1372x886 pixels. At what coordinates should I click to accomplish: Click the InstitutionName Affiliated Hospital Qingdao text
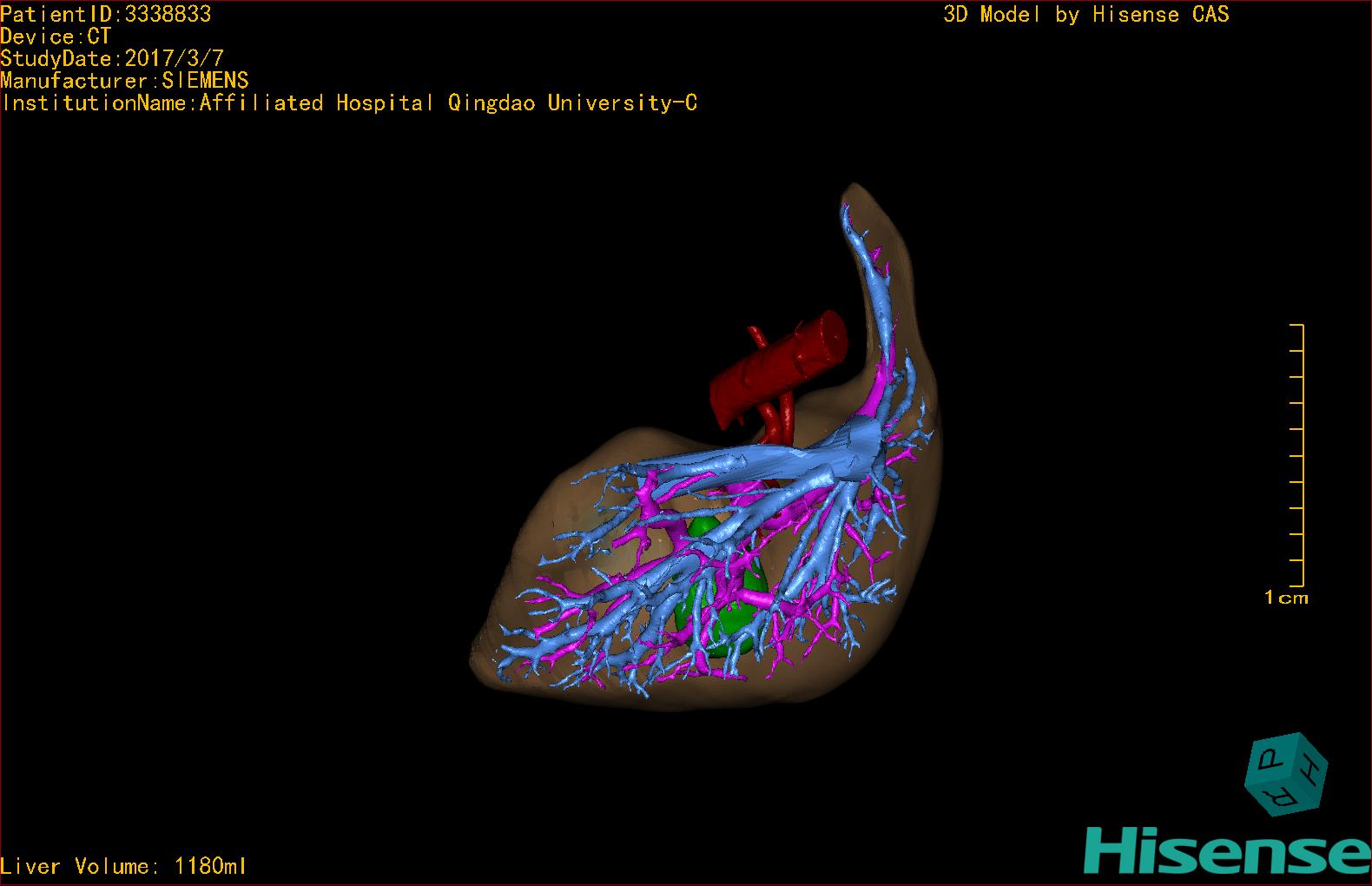coord(349,102)
